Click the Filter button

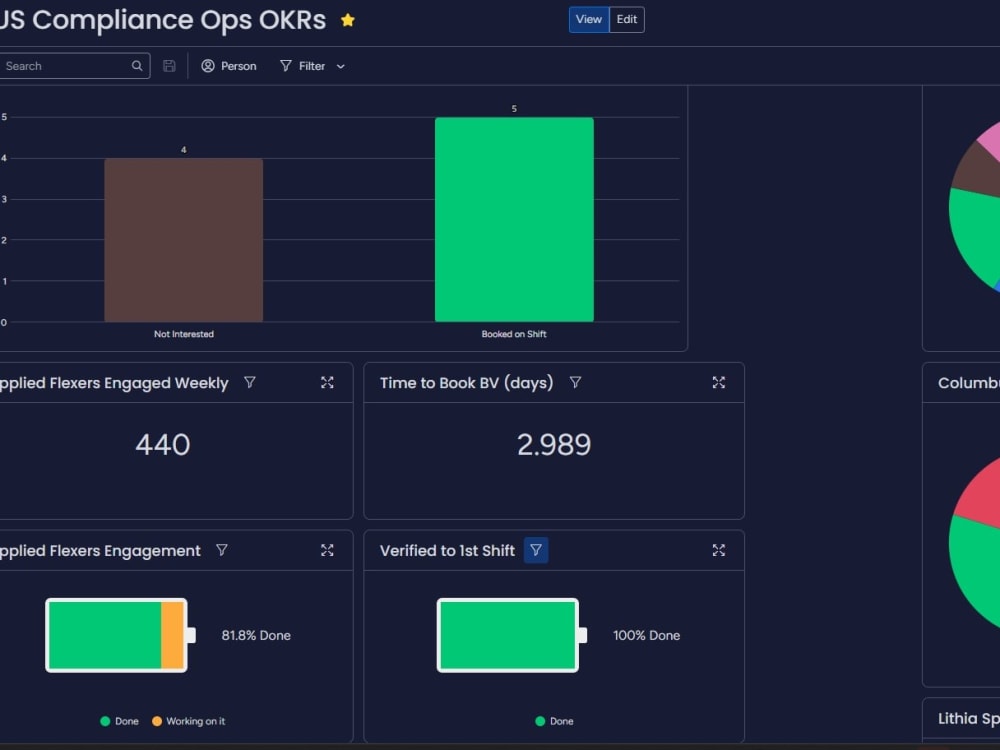click(303, 66)
